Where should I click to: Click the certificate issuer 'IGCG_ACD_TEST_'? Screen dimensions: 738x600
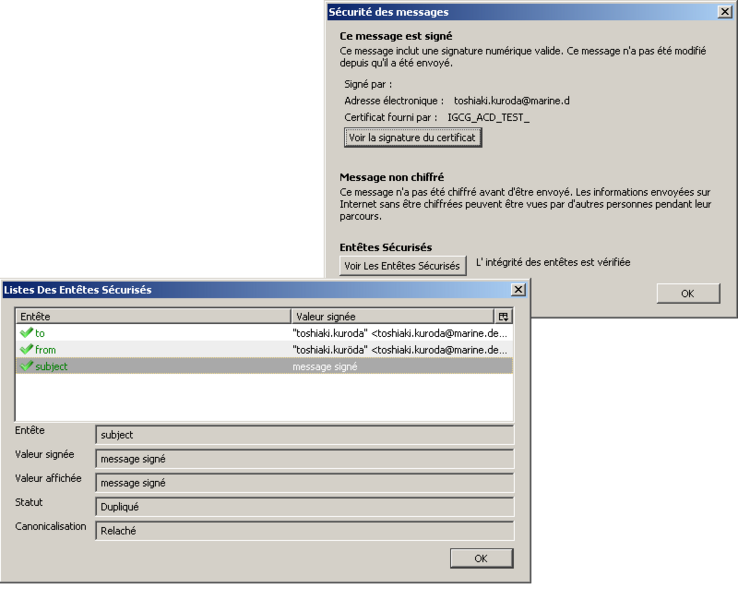click(x=489, y=117)
